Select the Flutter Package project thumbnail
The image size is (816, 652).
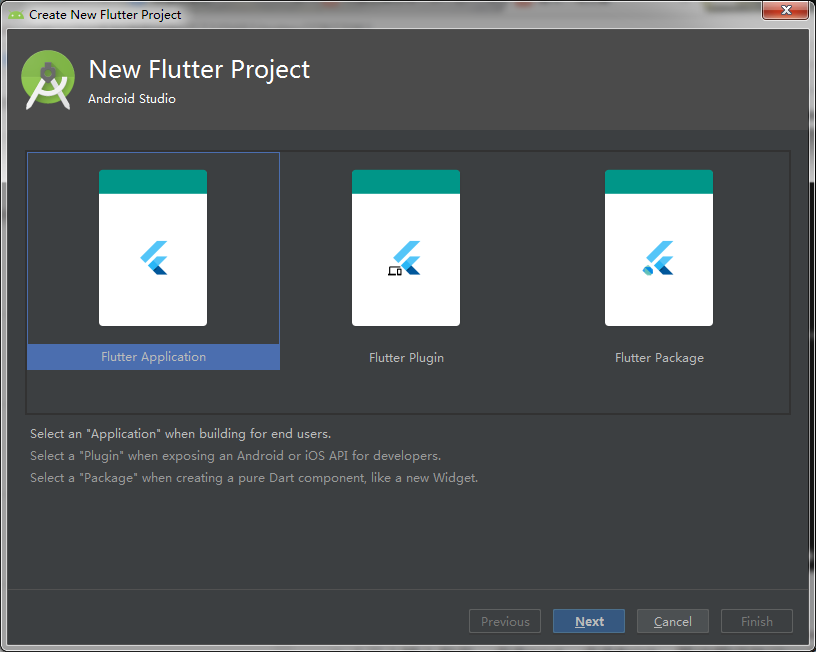(x=659, y=248)
